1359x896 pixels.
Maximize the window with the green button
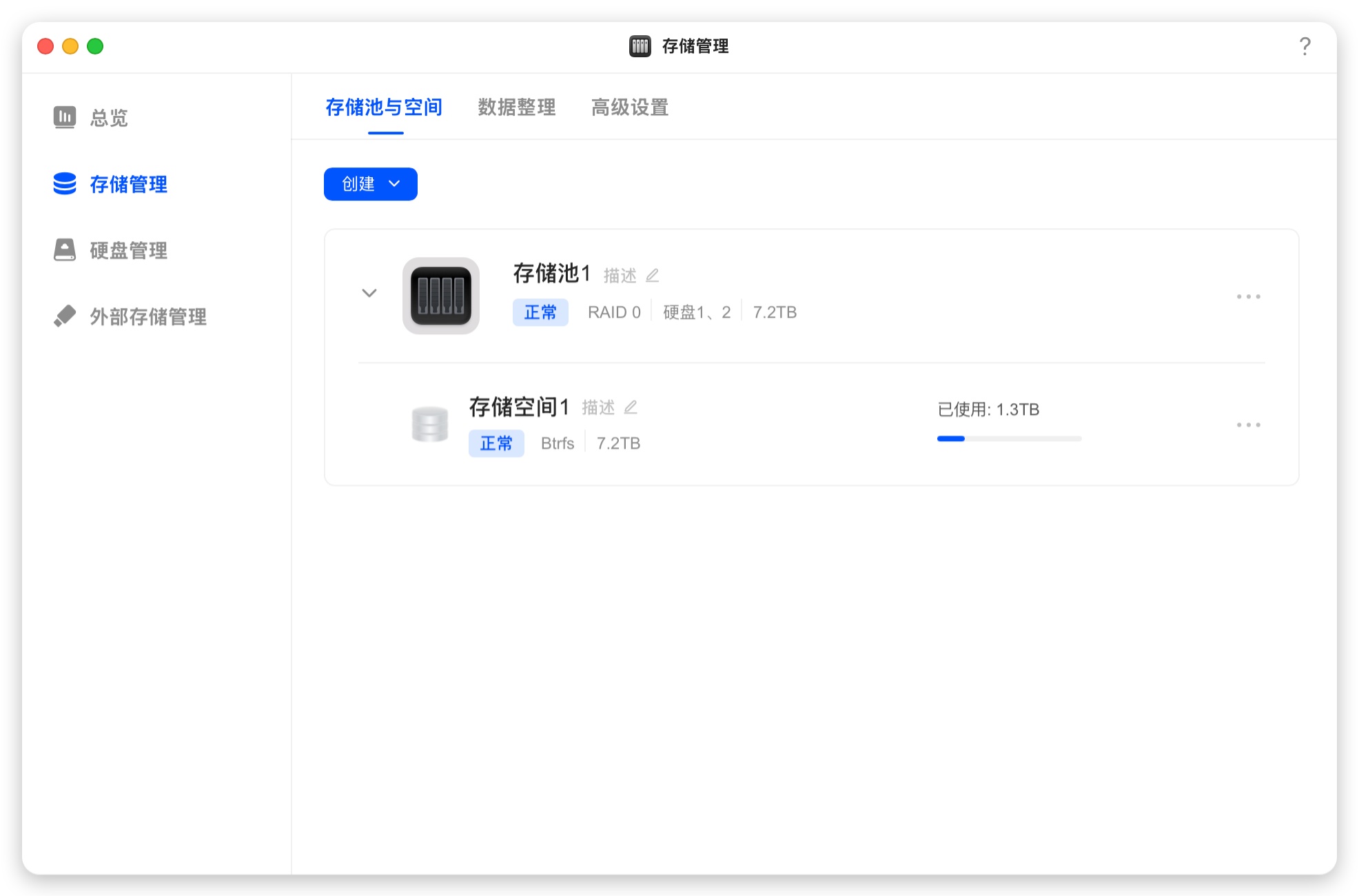click(95, 46)
